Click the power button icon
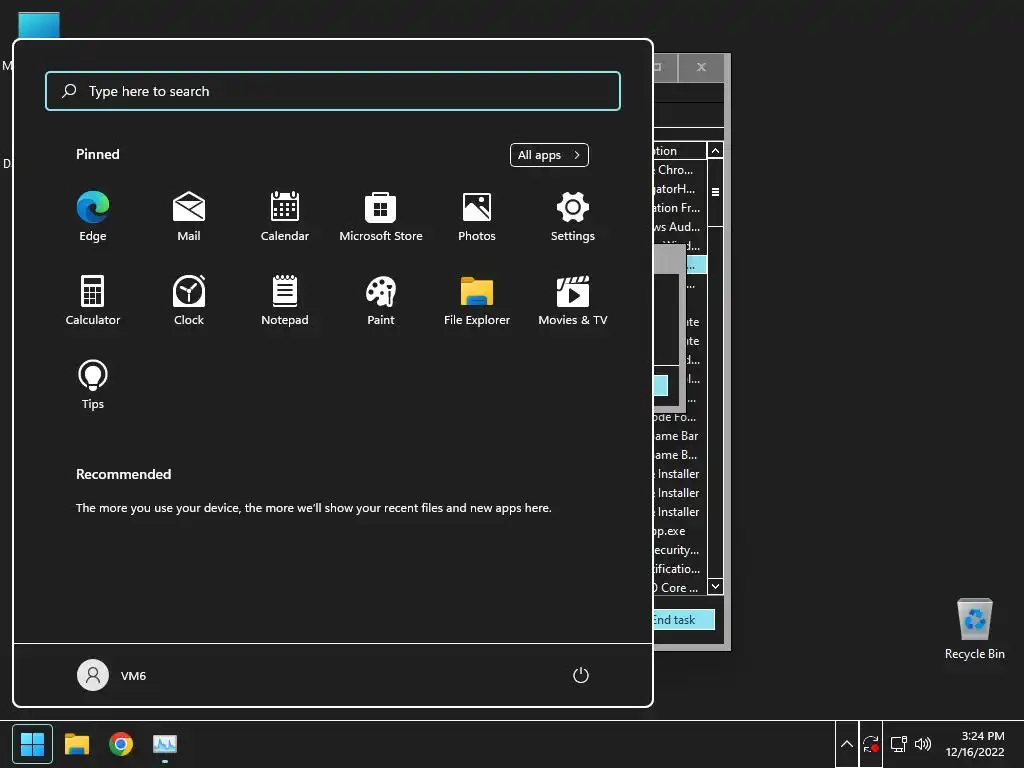 tap(581, 675)
